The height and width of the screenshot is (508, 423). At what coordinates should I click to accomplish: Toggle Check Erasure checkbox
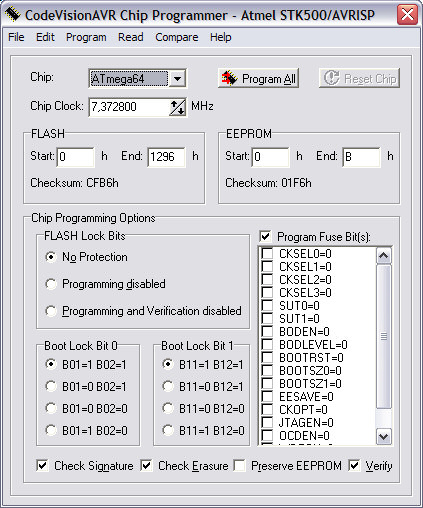click(x=146, y=466)
